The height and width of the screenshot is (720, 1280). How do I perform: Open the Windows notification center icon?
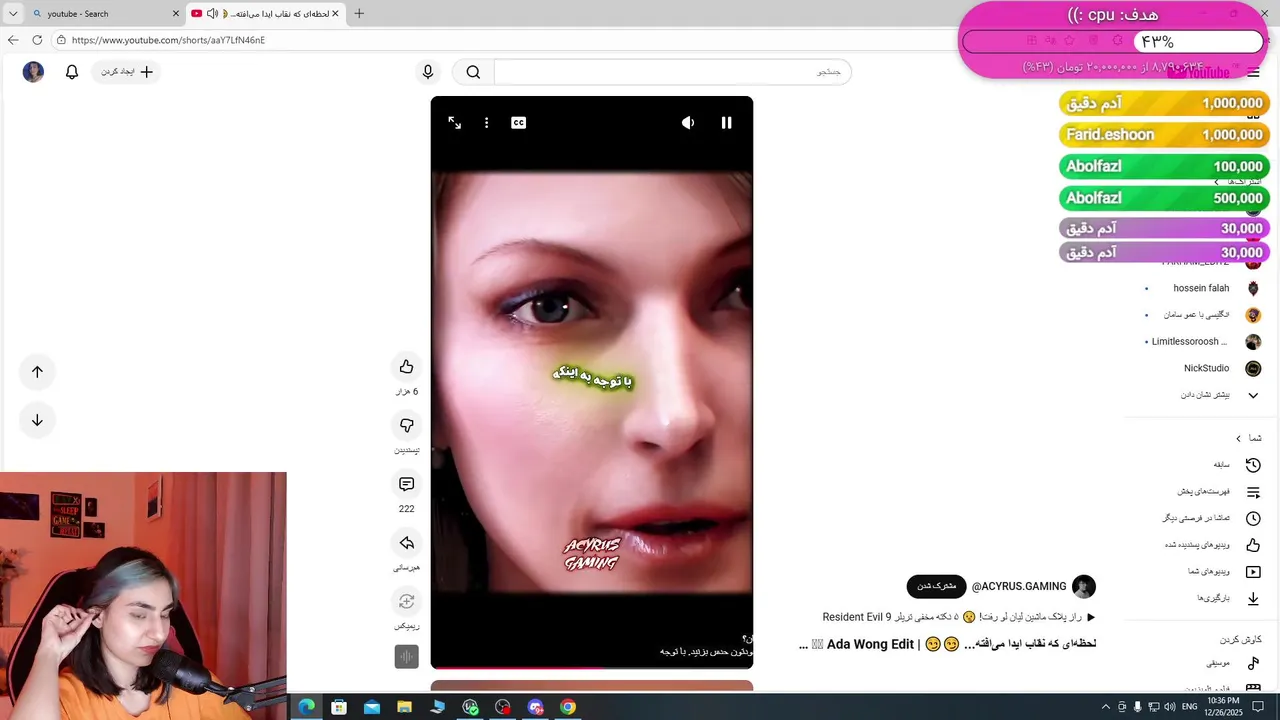click(1259, 707)
